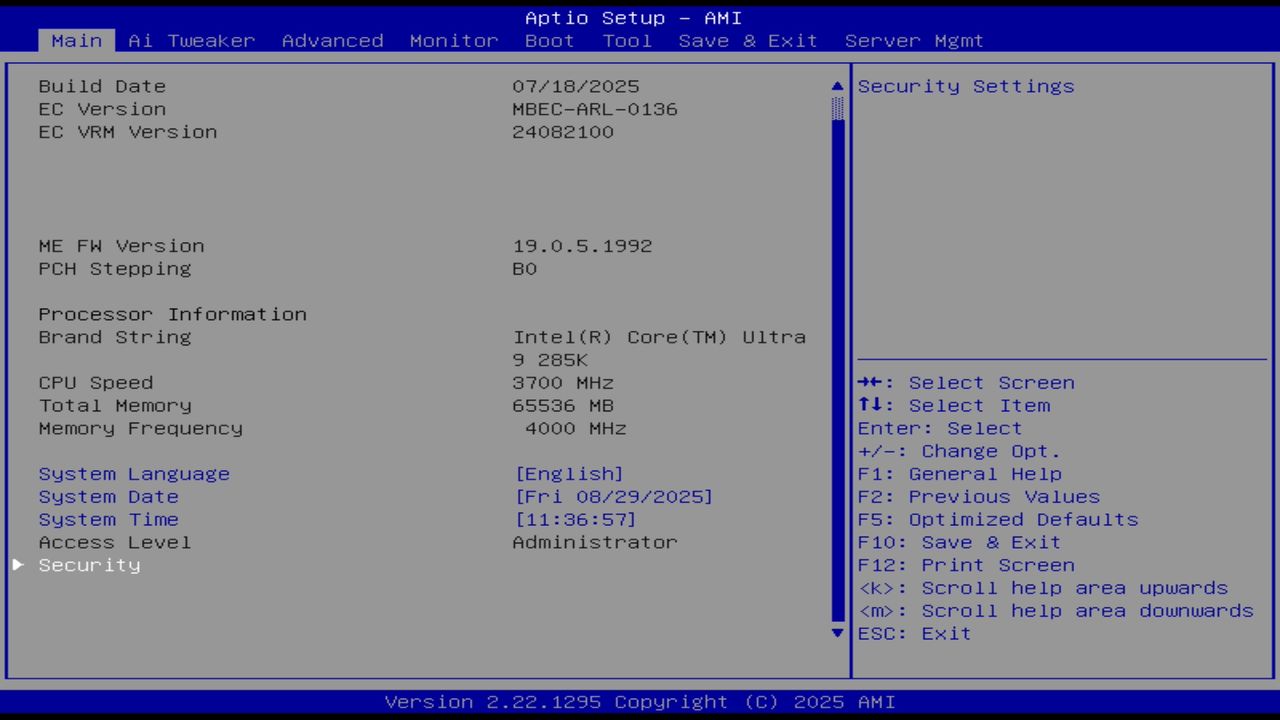Image resolution: width=1280 pixels, height=720 pixels.
Task: Click the Total Memory entry
Action: [x=114, y=405]
